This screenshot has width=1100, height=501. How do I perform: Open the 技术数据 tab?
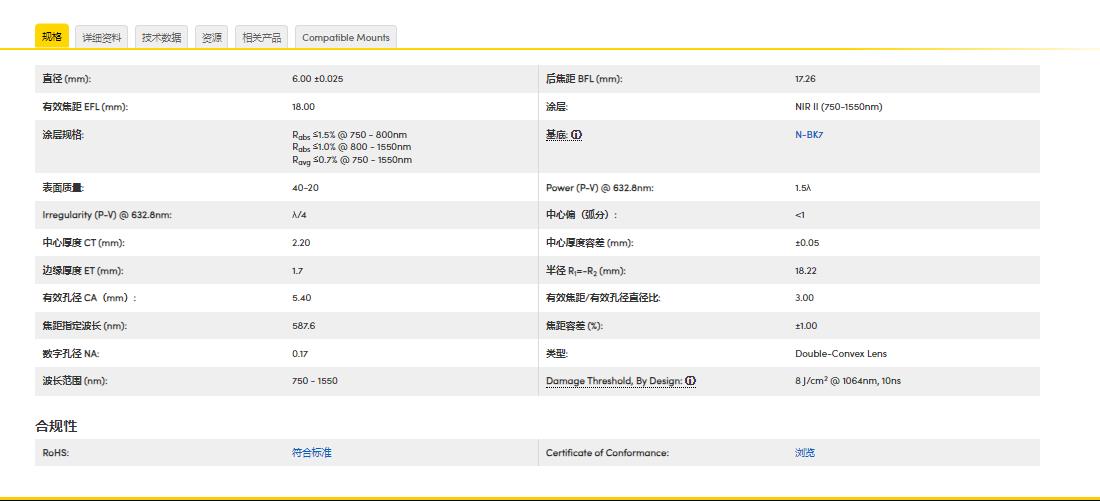pyautogui.click(x=161, y=38)
